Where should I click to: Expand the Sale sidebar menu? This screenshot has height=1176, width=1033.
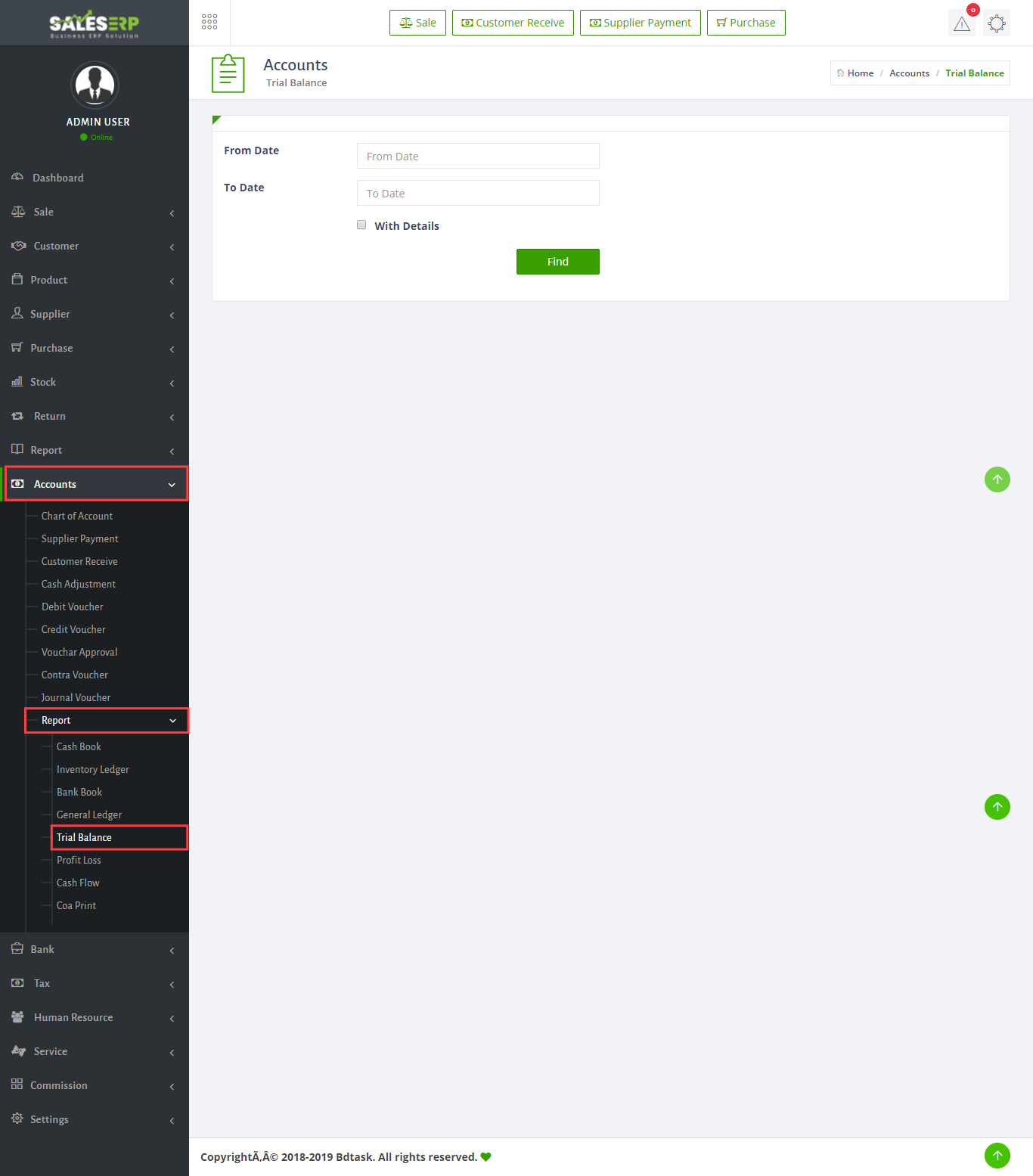click(x=95, y=212)
